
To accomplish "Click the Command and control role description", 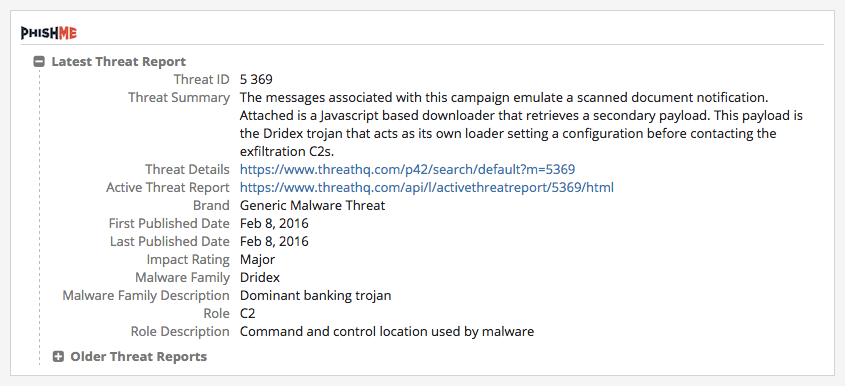I will pos(387,332).
